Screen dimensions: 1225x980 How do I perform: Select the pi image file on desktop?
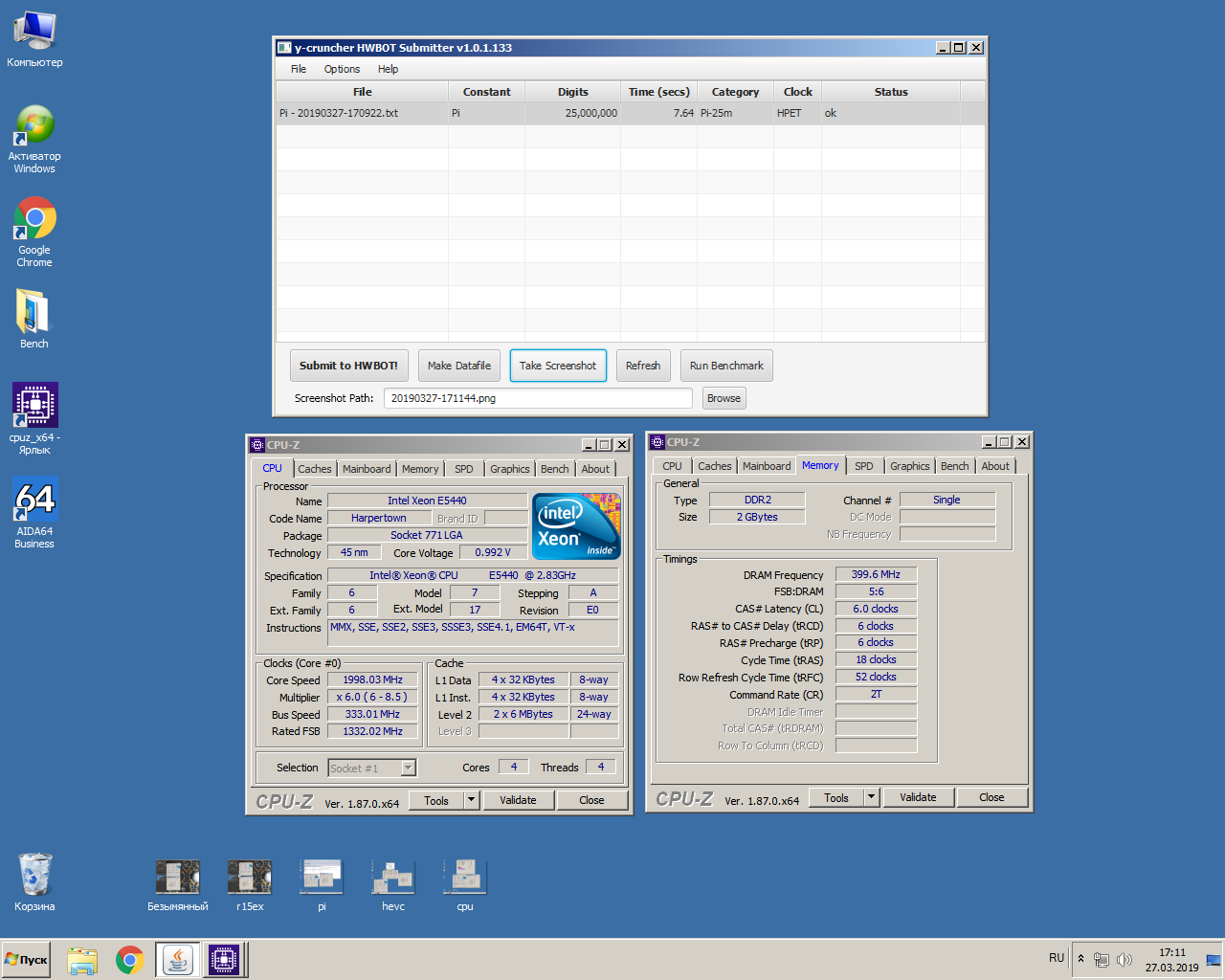point(322,884)
